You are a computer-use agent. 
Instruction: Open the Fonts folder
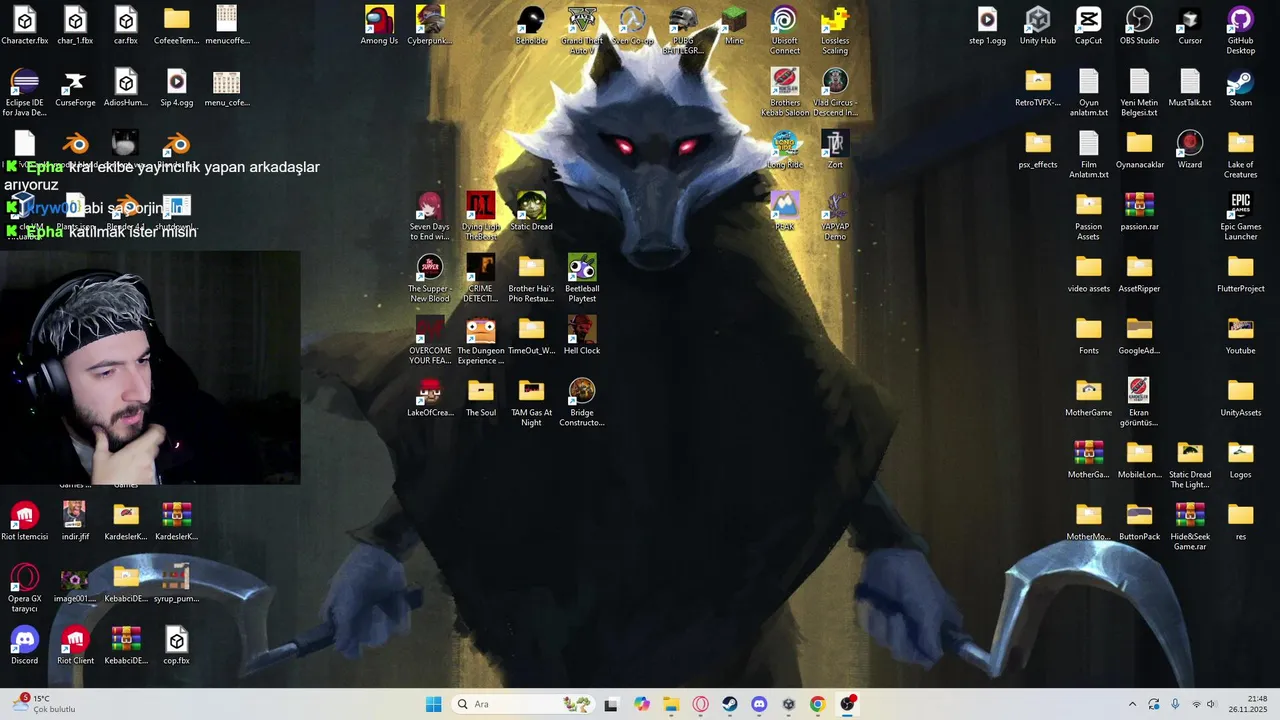click(x=1088, y=336)
